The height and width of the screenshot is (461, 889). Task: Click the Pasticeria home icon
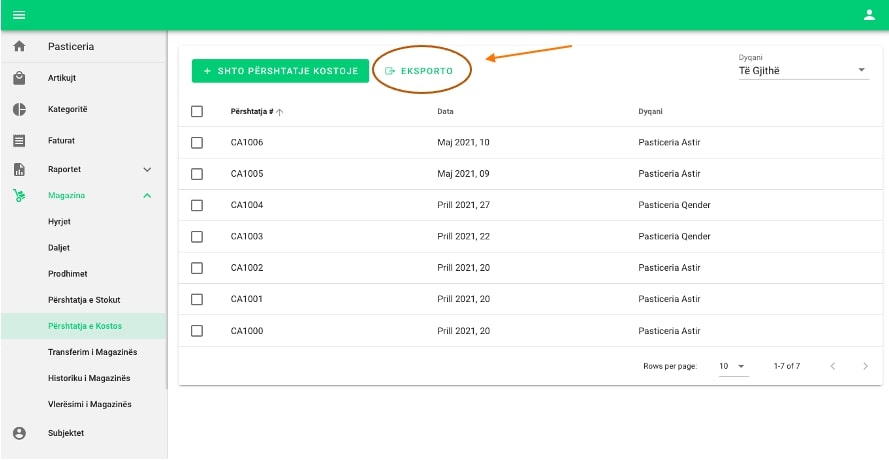click(19, 47)
